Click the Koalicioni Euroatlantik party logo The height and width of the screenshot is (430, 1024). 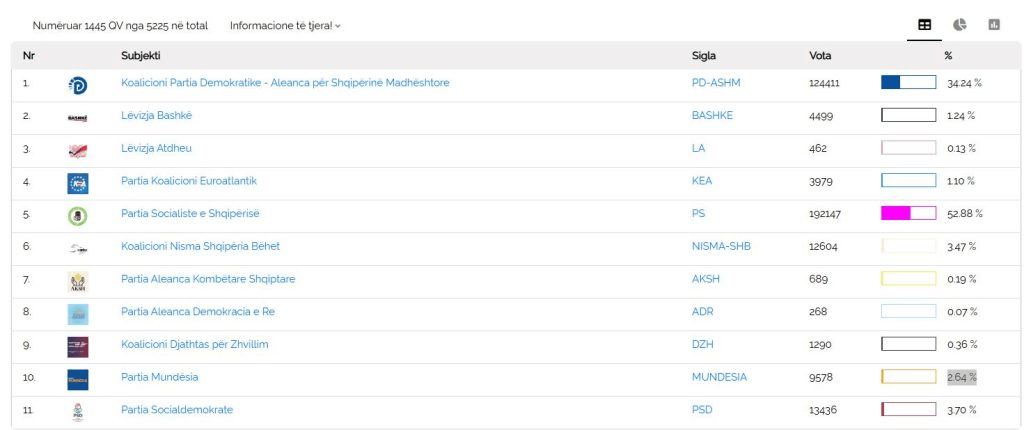click(x=77, y=183)
